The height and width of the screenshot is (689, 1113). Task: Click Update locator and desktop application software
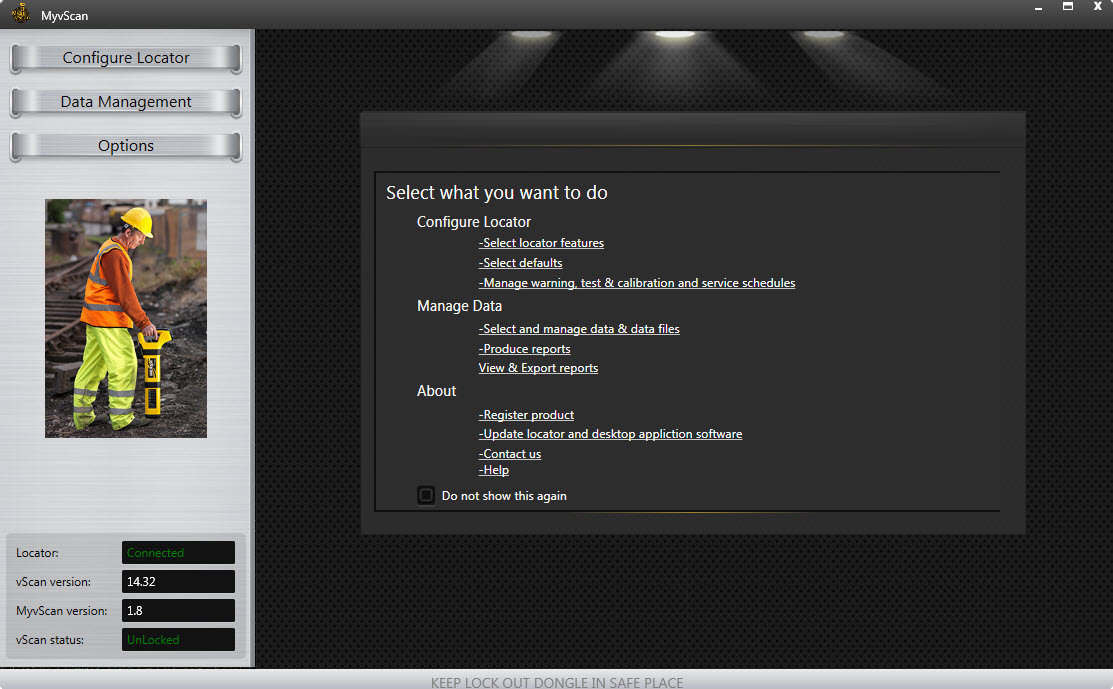point(610,434)
